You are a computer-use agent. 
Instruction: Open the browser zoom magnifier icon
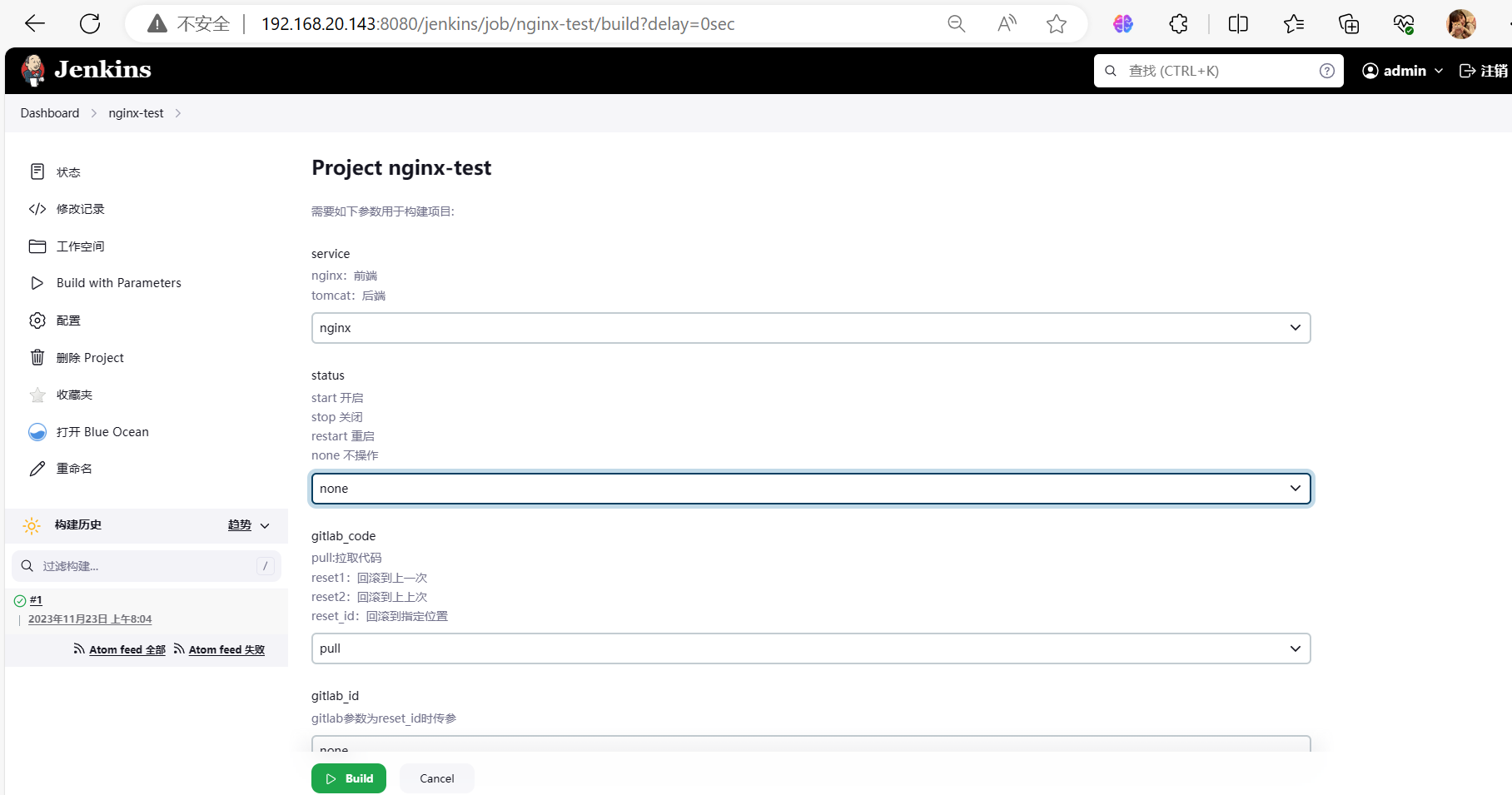957,24
